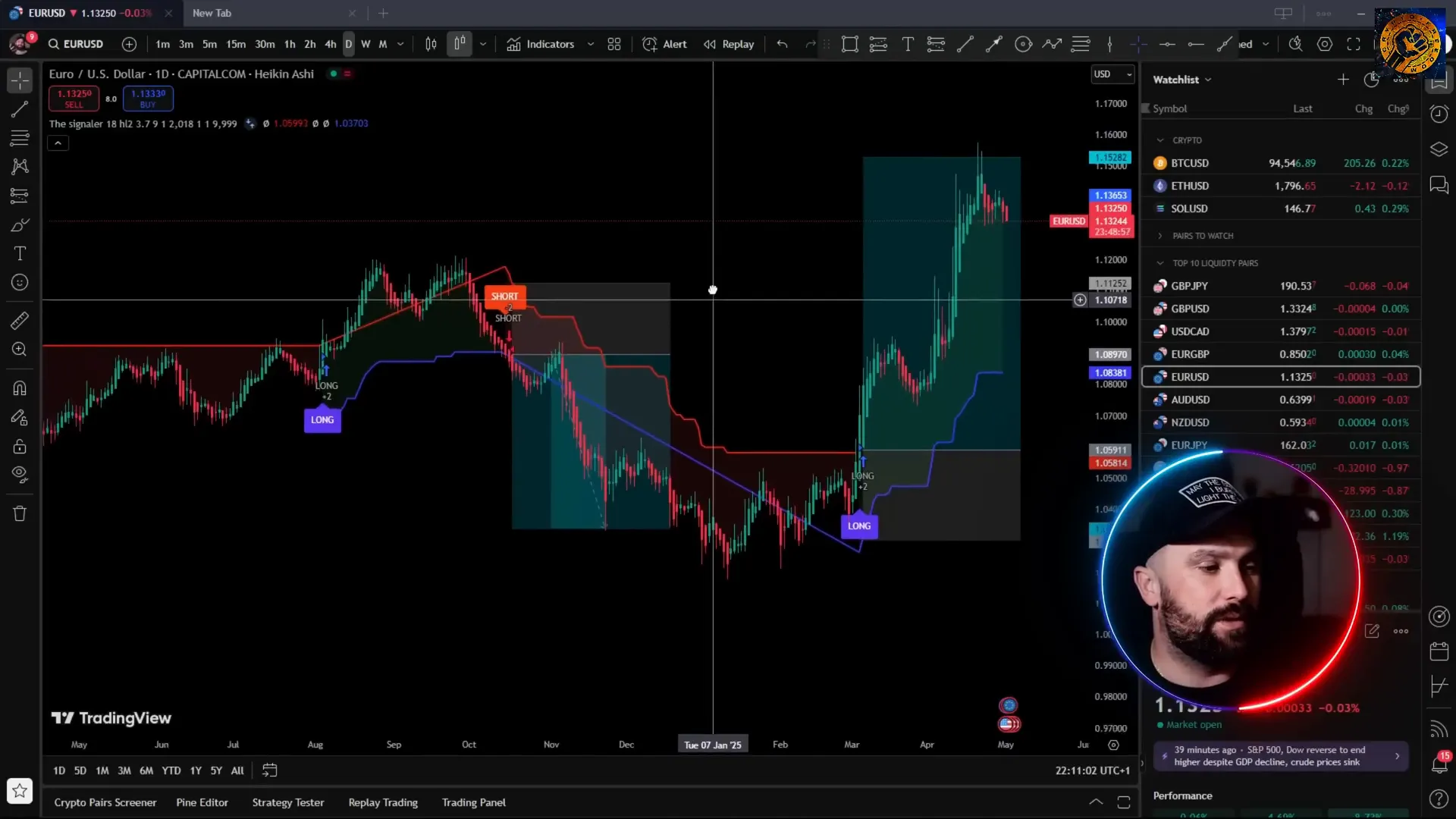This screenshot has width=1456, height=819.
Task: Open the favorites star toolbar
Action: pos(20,791)
